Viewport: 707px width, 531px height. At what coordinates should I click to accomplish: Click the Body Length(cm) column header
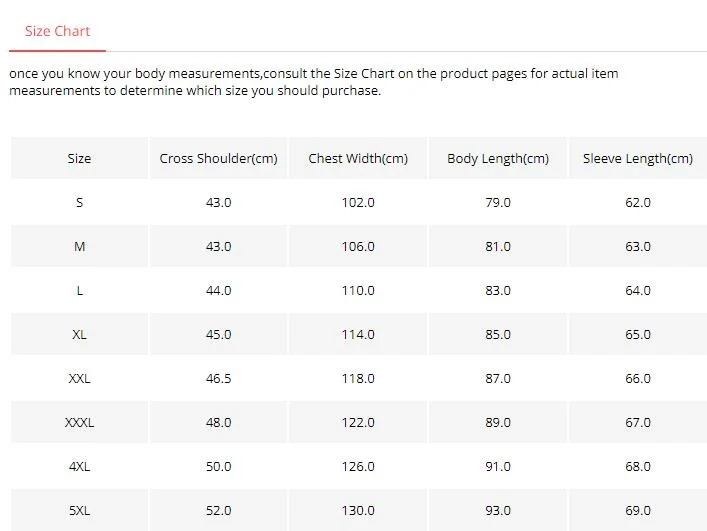tap(498, 159)
